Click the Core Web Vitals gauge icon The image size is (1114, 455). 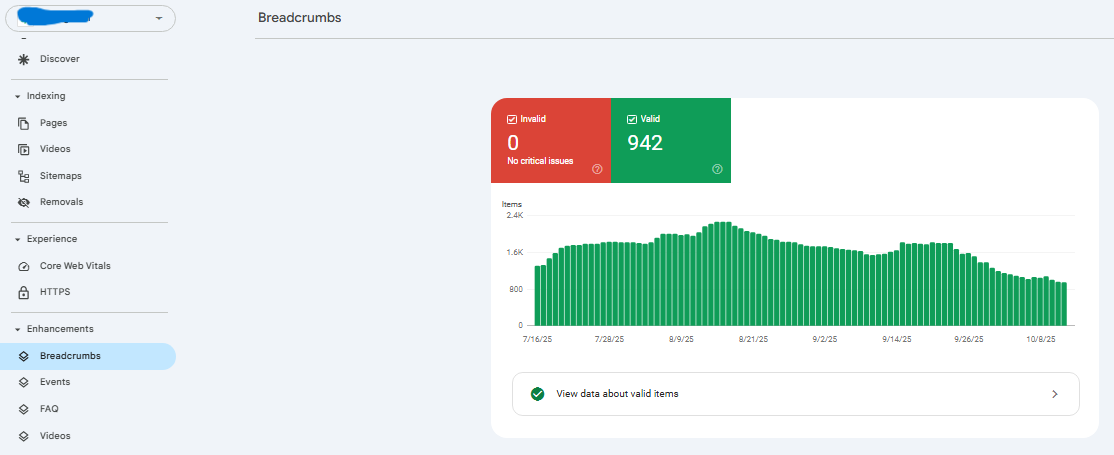(x=23, y=266)
